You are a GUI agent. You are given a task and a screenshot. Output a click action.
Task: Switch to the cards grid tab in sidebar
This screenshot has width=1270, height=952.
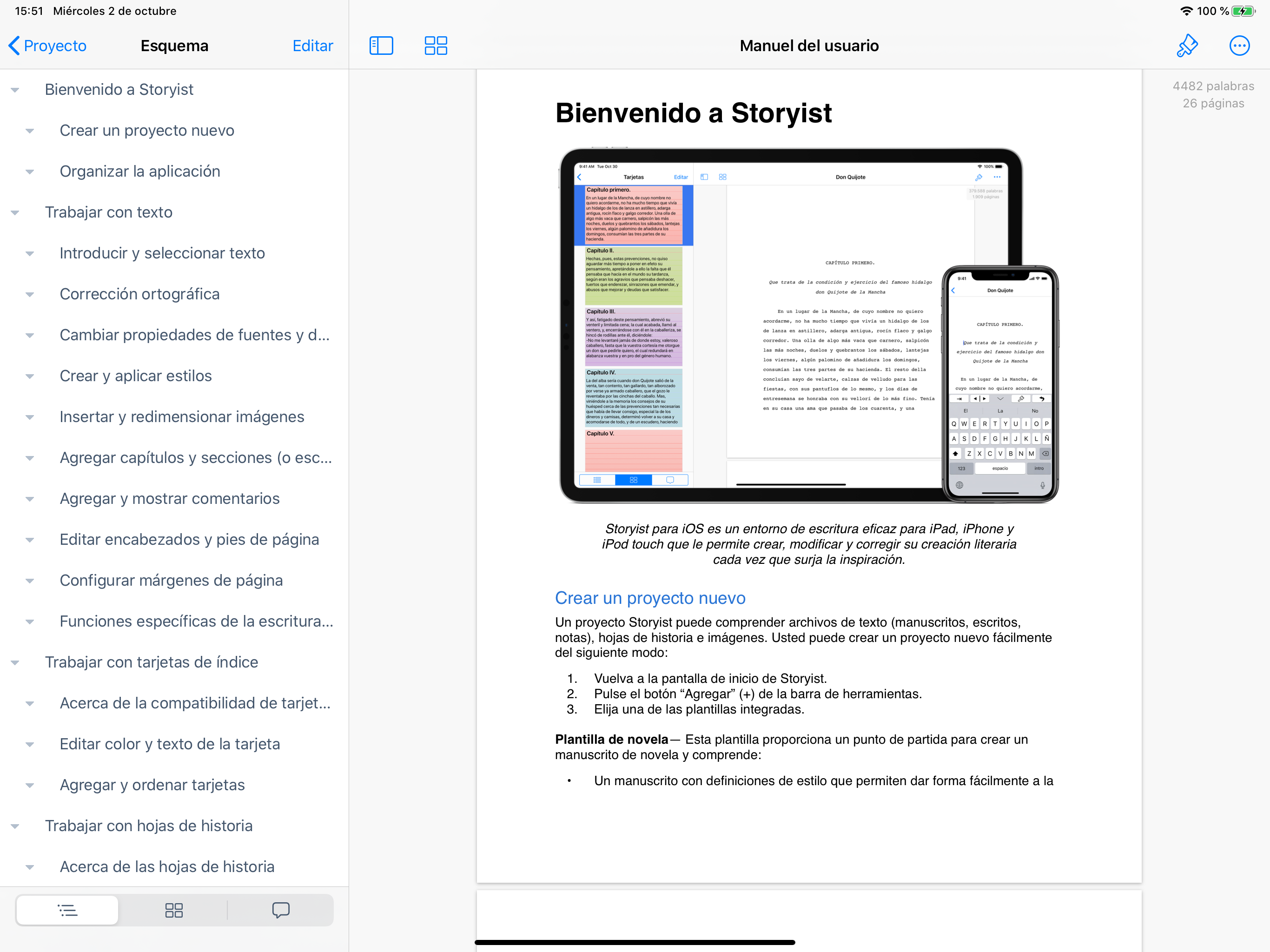[173, 910]
